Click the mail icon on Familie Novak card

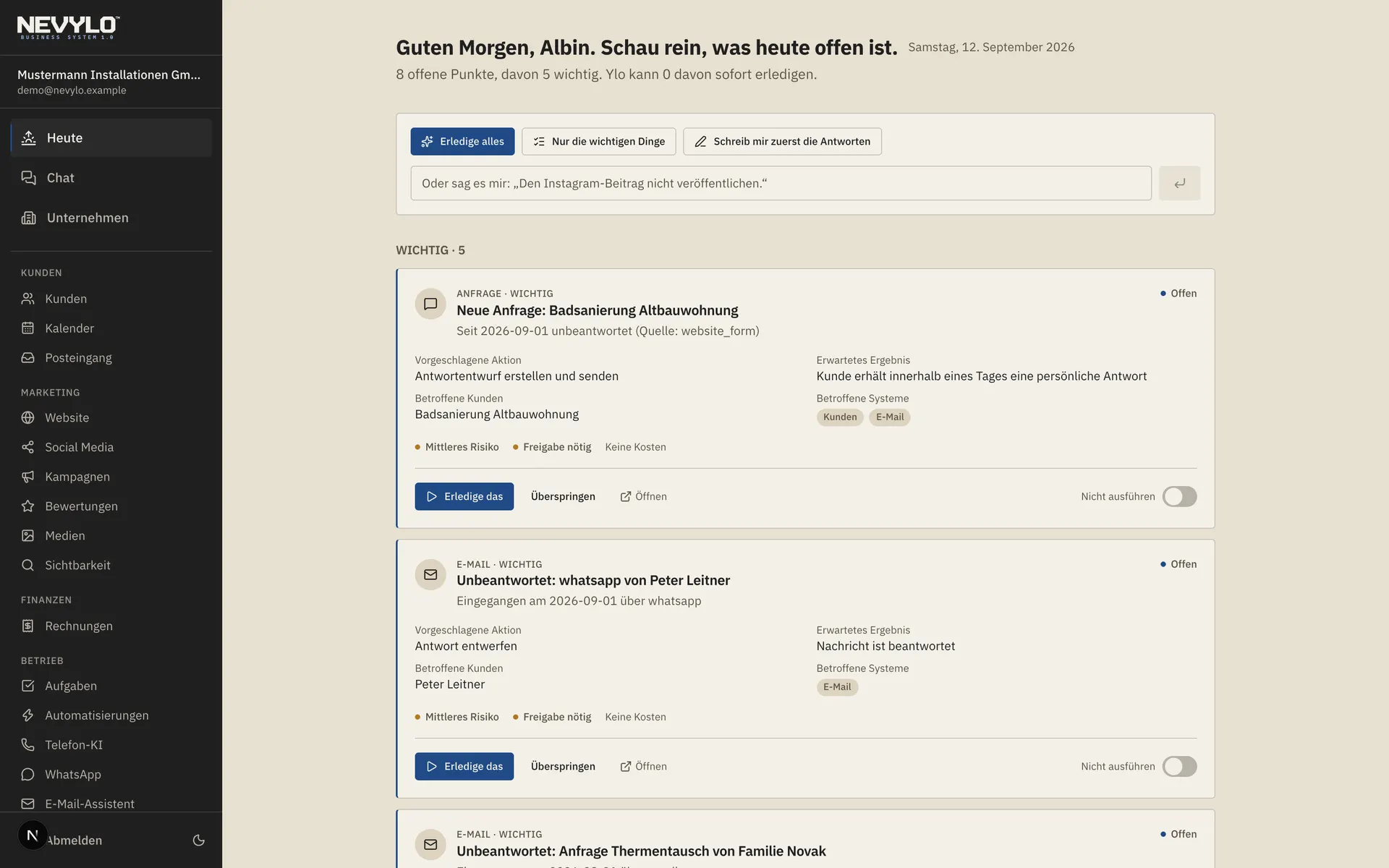[430, 844]
